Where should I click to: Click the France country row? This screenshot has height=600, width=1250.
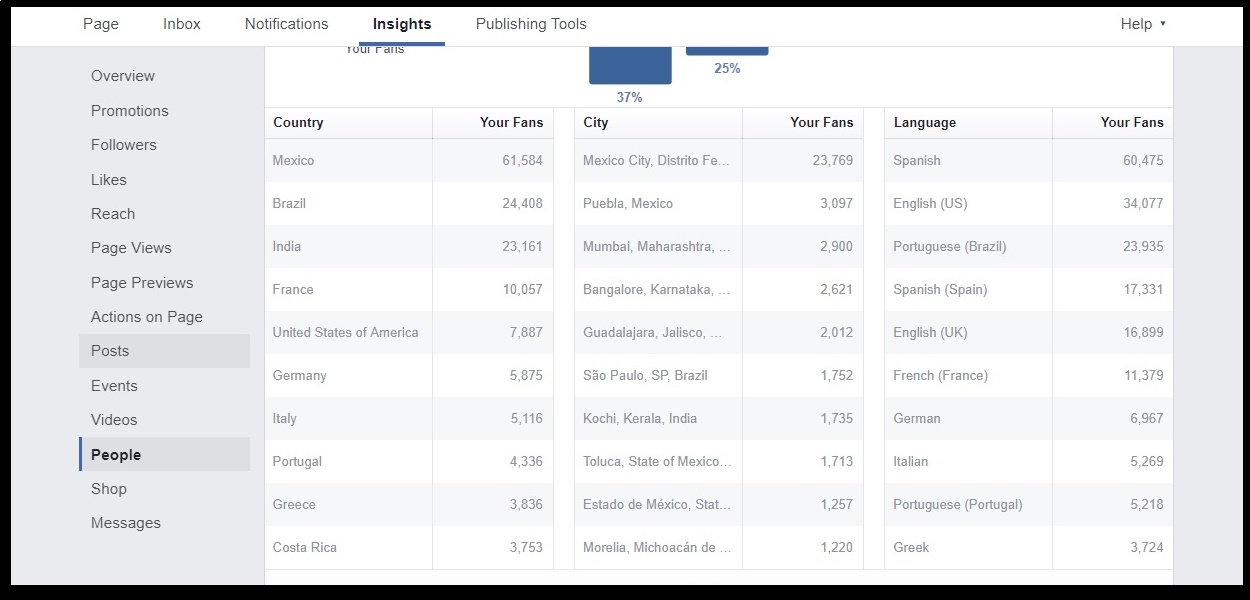[409, 289]
